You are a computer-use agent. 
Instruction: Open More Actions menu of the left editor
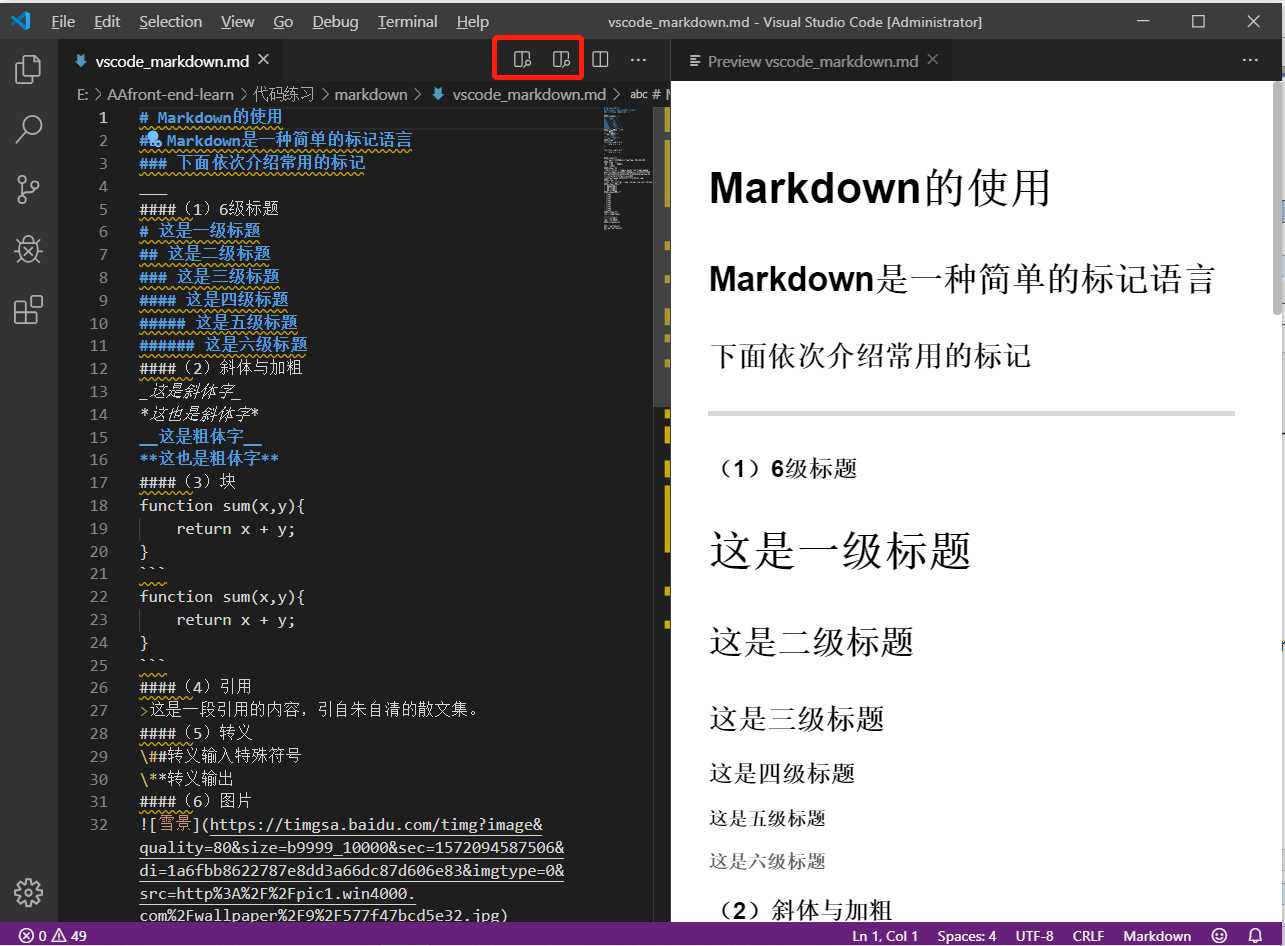tap(638, 60)
